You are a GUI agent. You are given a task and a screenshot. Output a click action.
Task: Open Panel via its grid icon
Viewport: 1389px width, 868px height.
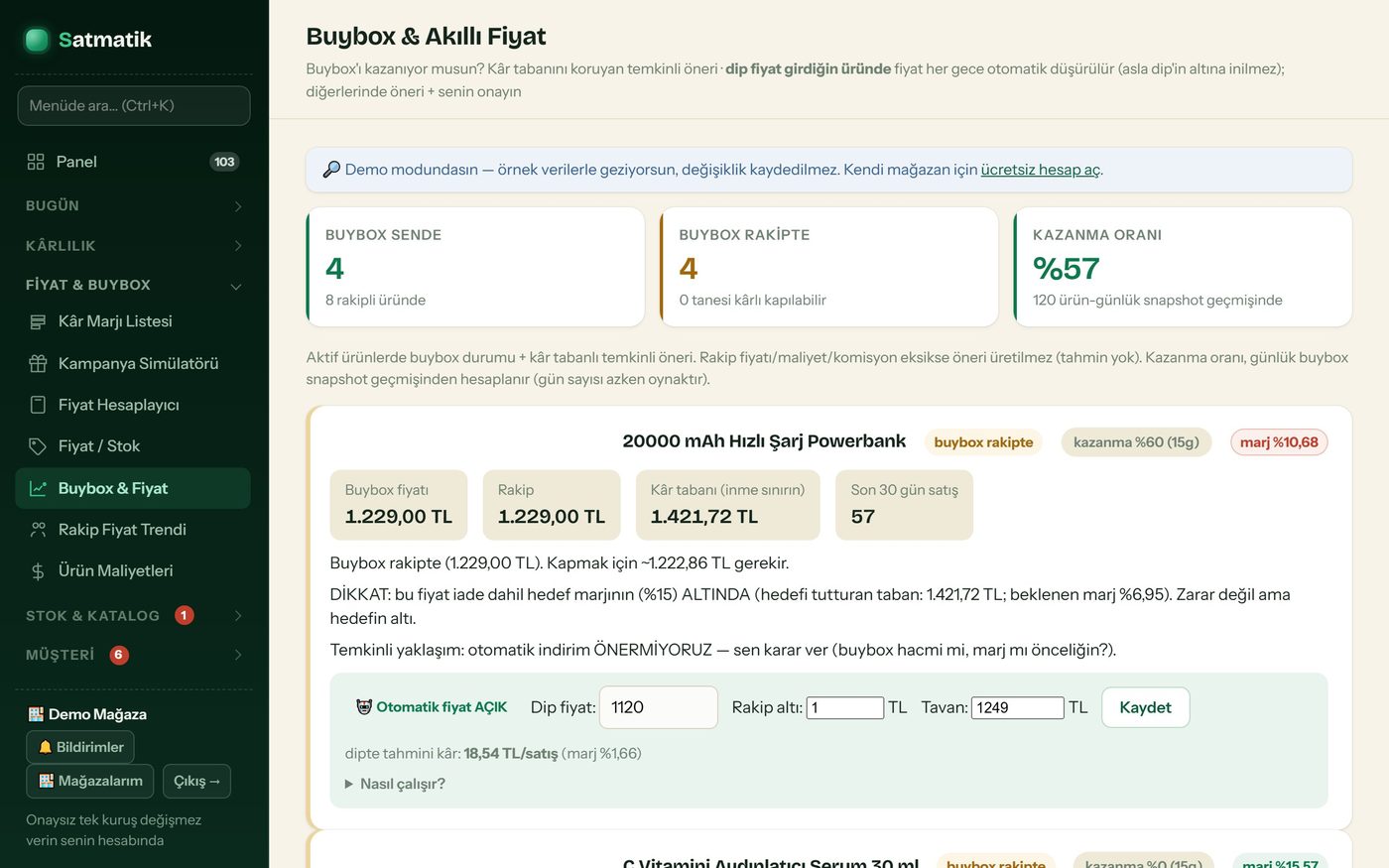[x=37, y=162]
